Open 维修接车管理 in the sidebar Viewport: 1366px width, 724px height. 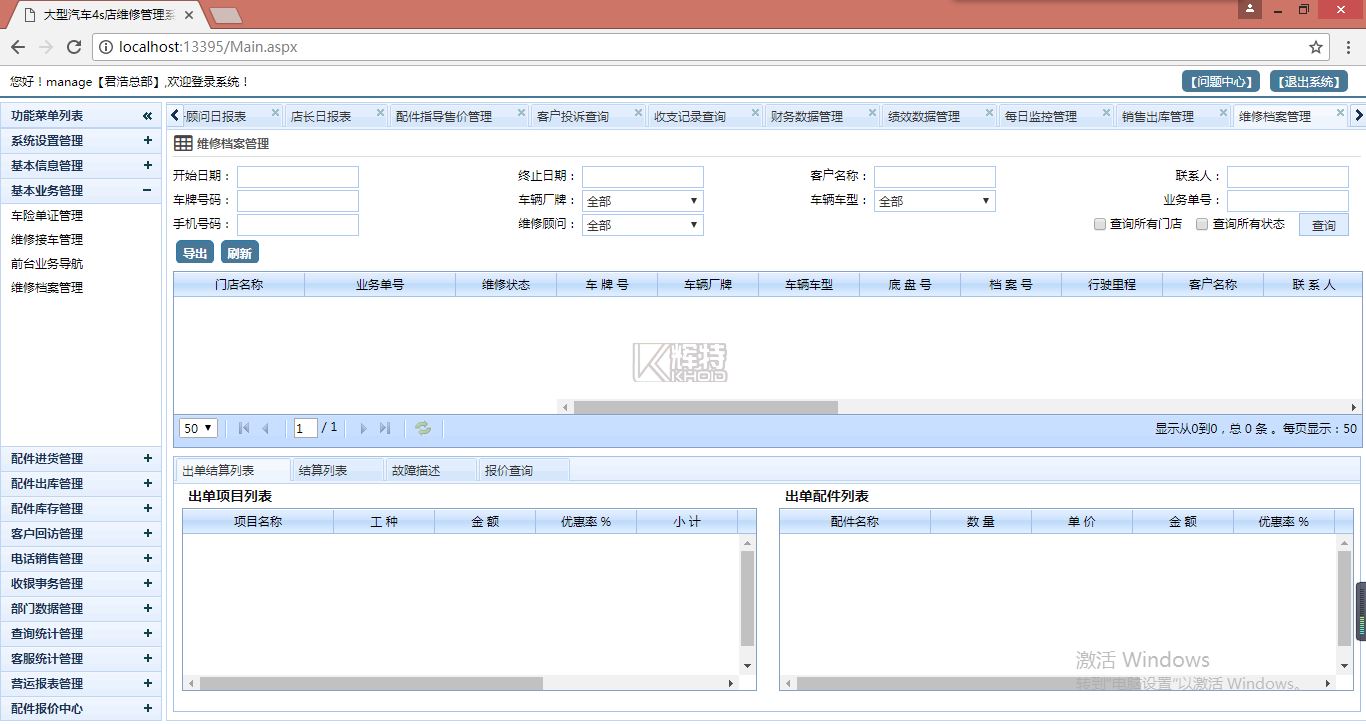[47, 240]
